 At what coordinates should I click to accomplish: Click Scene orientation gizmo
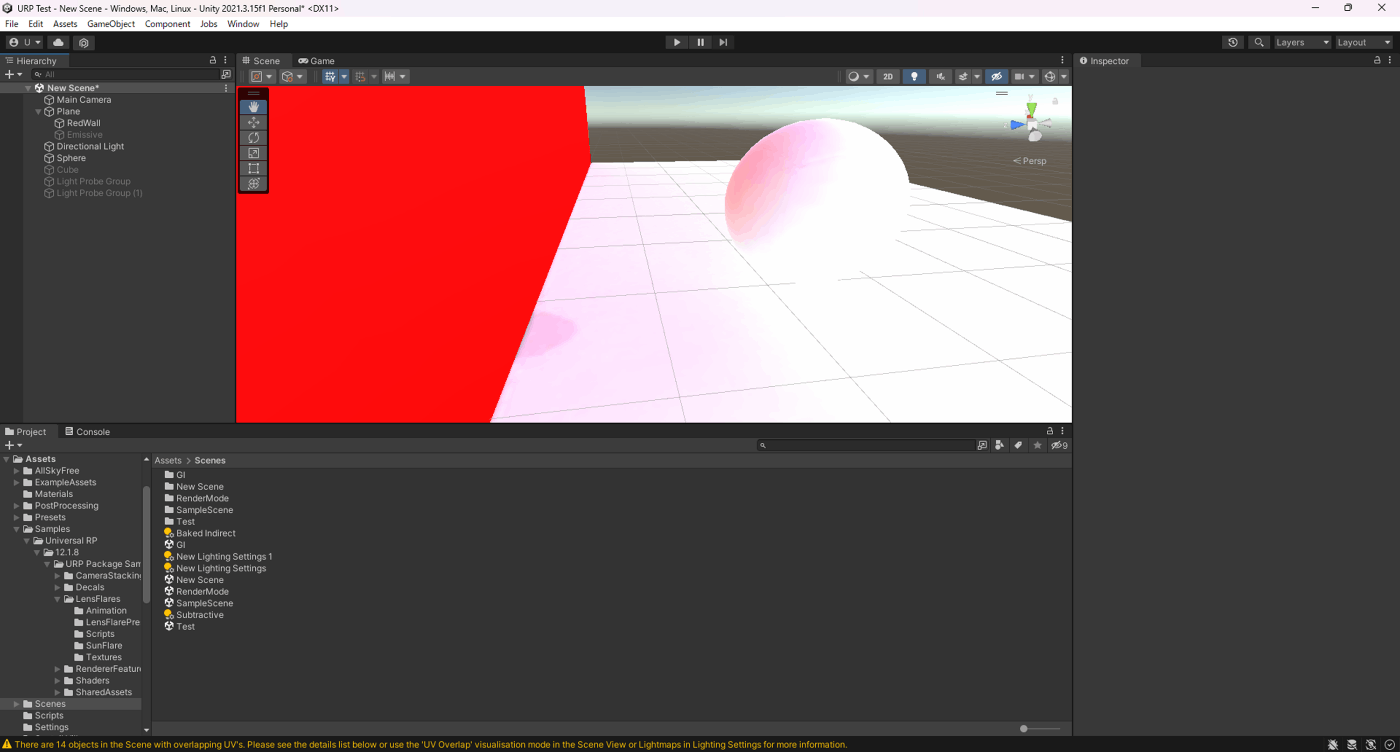1033,123
